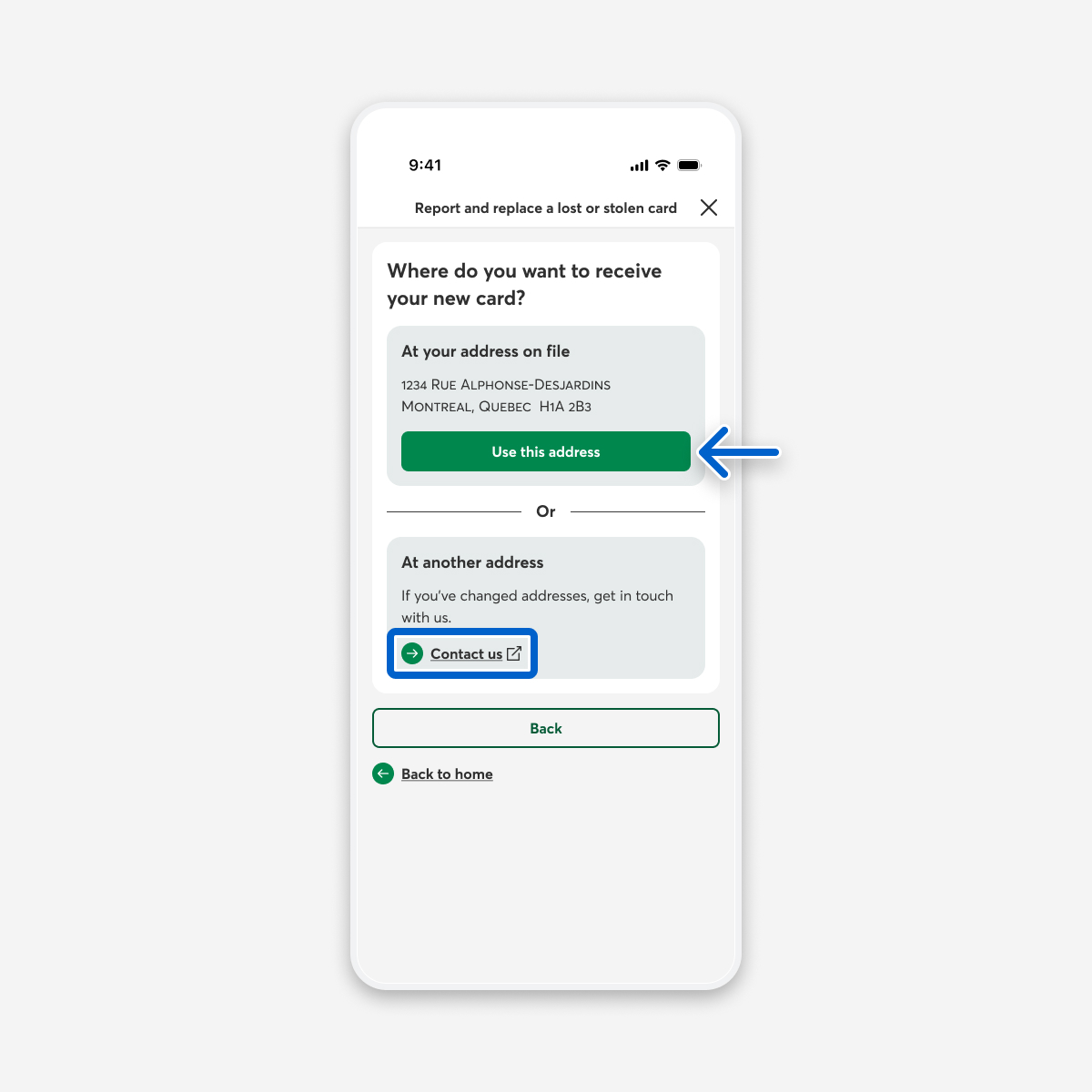Click the Where do you want to receive heading
Screen dimensions: 1092x1092
pyautogui.click(x=524, y=284)
